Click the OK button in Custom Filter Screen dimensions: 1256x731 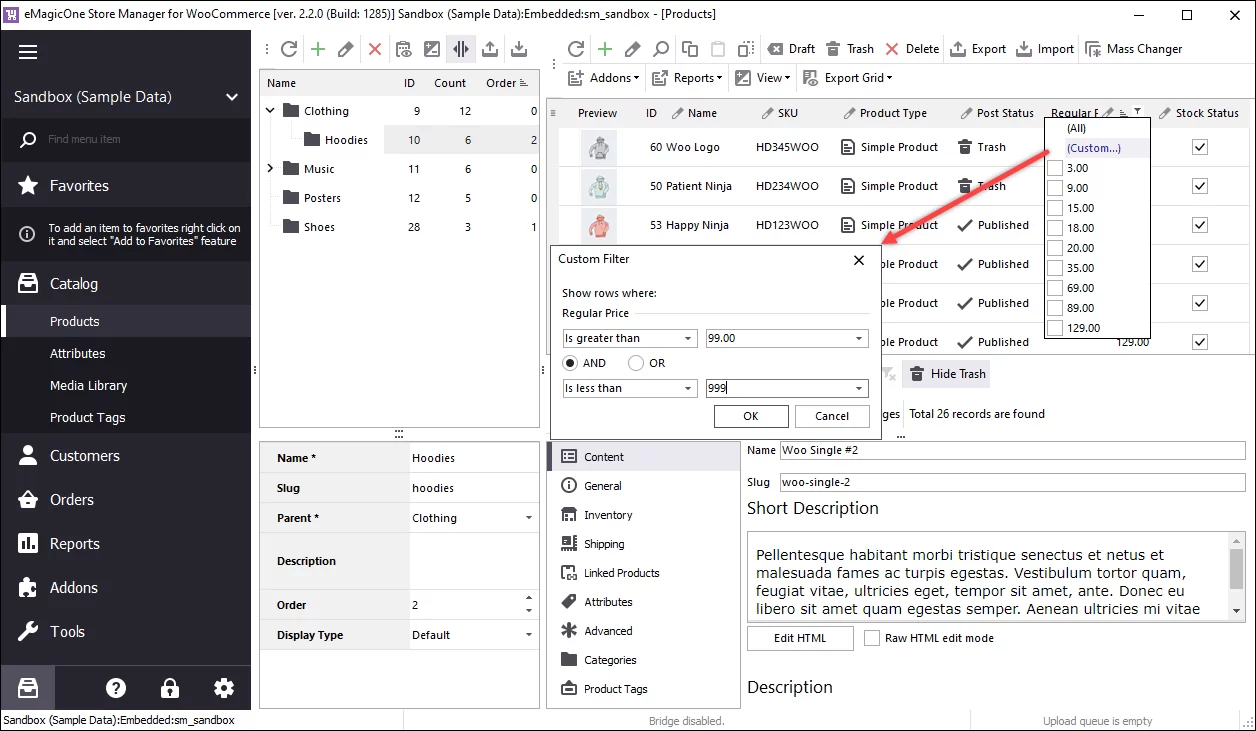(x=750, y=416)
